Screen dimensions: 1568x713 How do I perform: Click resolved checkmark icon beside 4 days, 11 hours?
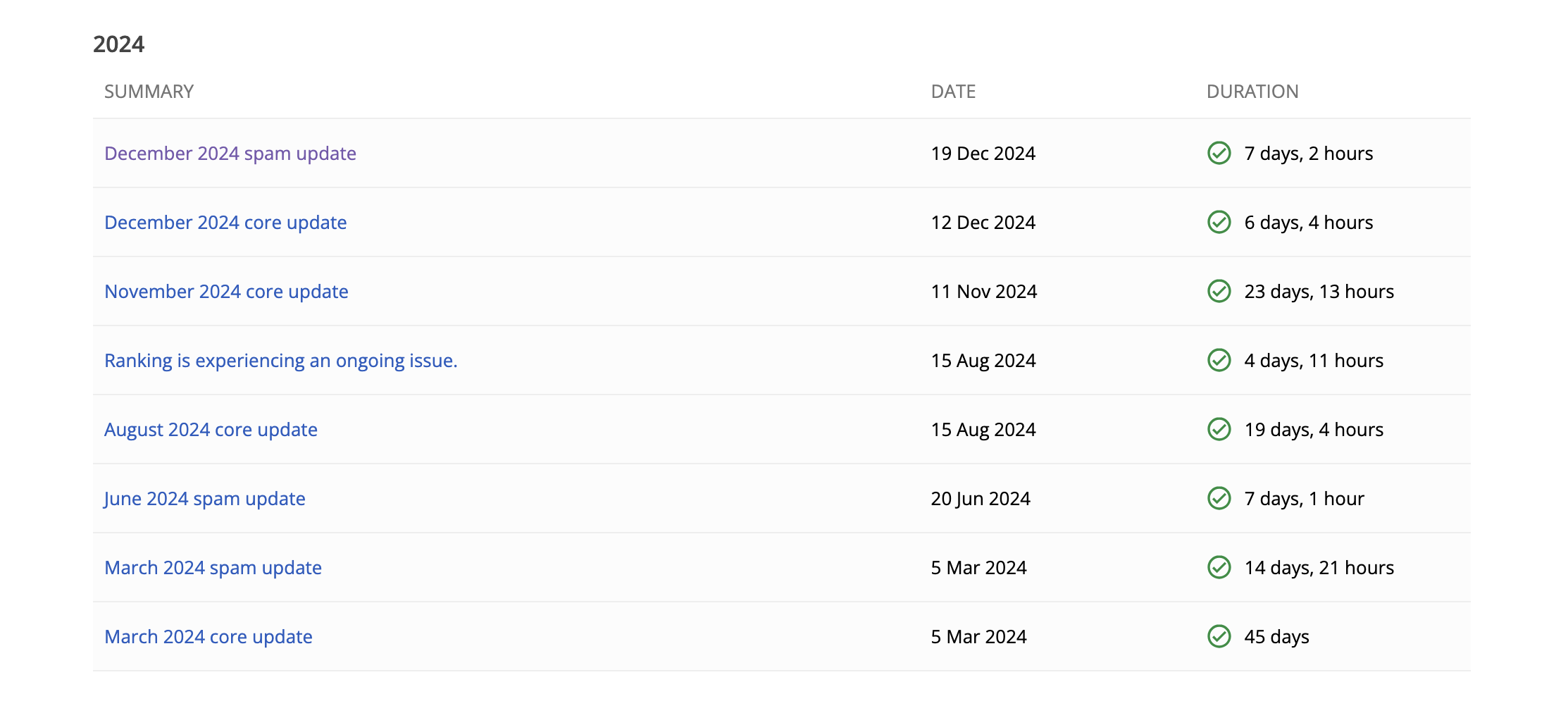[1219, 360]
